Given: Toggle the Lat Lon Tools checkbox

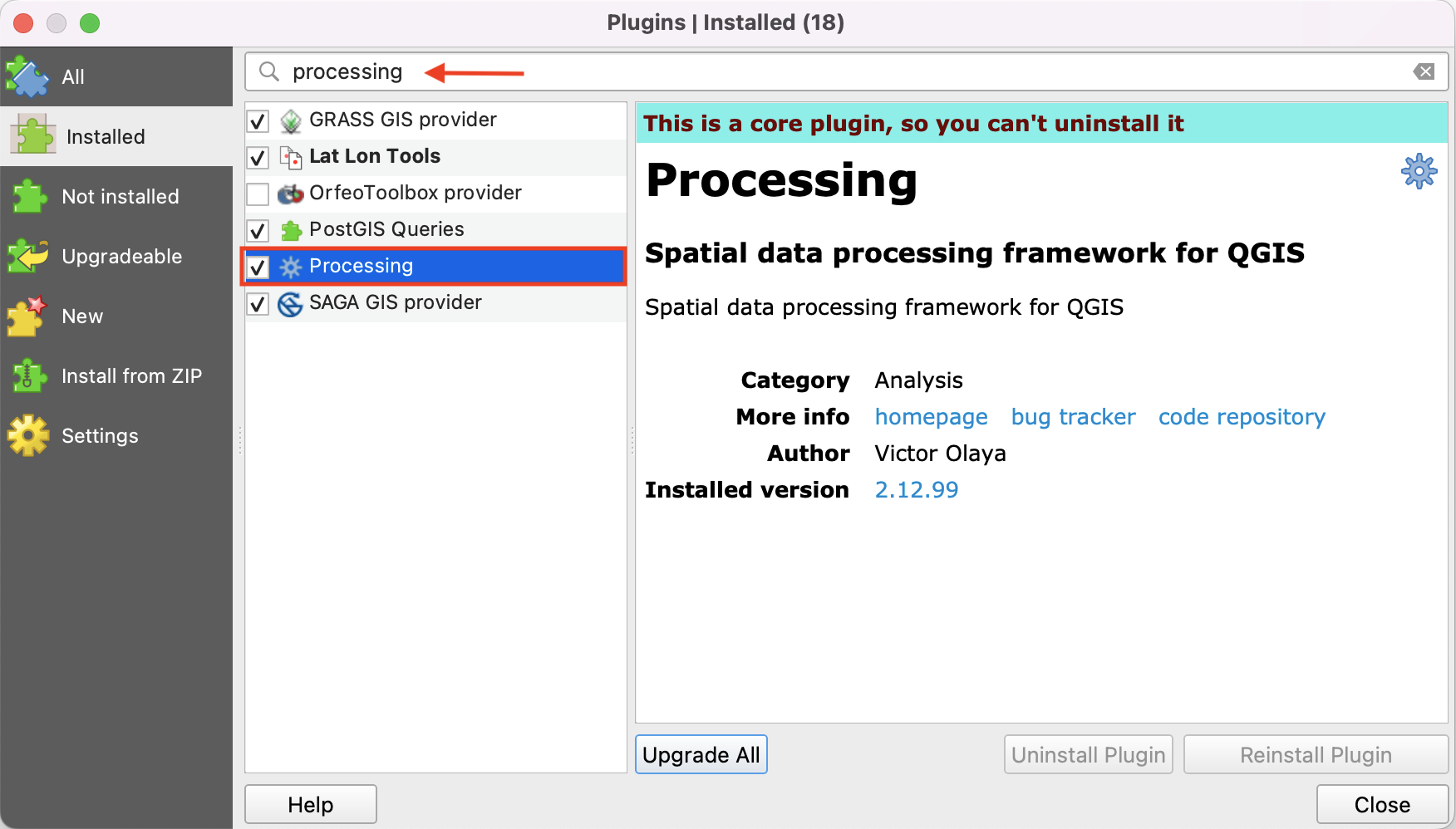Looking at the screenshot, I should 258,158.
